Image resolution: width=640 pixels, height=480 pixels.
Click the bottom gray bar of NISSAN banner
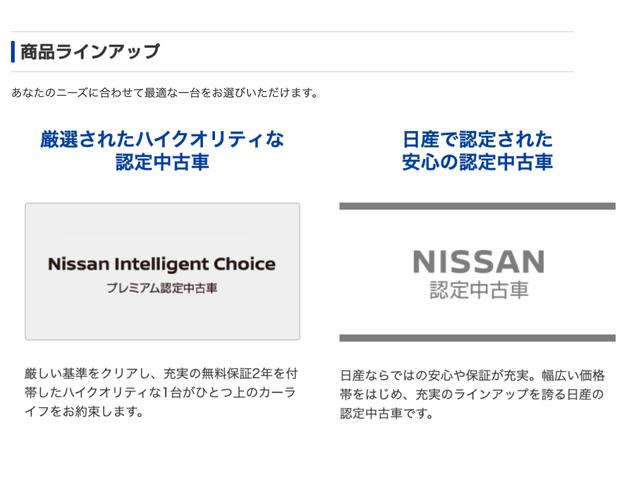pos(478,338)
